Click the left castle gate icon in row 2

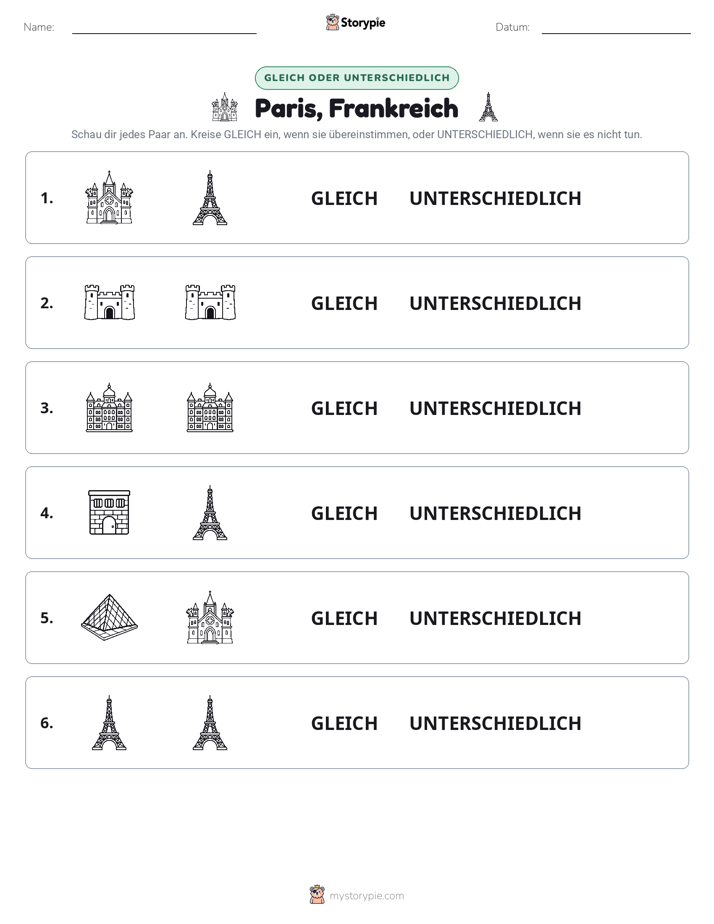(x=109, y=302)
